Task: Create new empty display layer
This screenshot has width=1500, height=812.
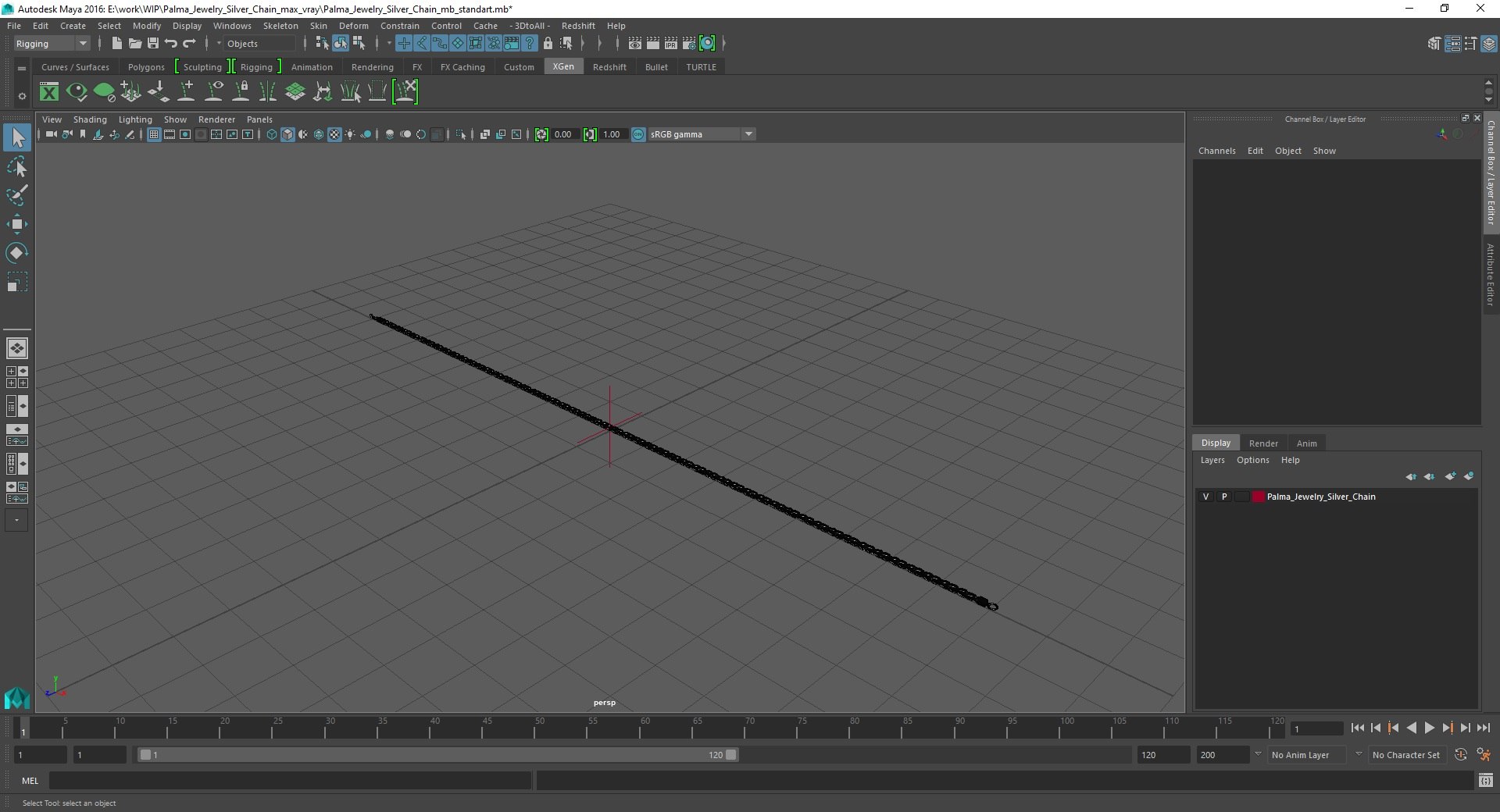Action: coord(1450,476)
